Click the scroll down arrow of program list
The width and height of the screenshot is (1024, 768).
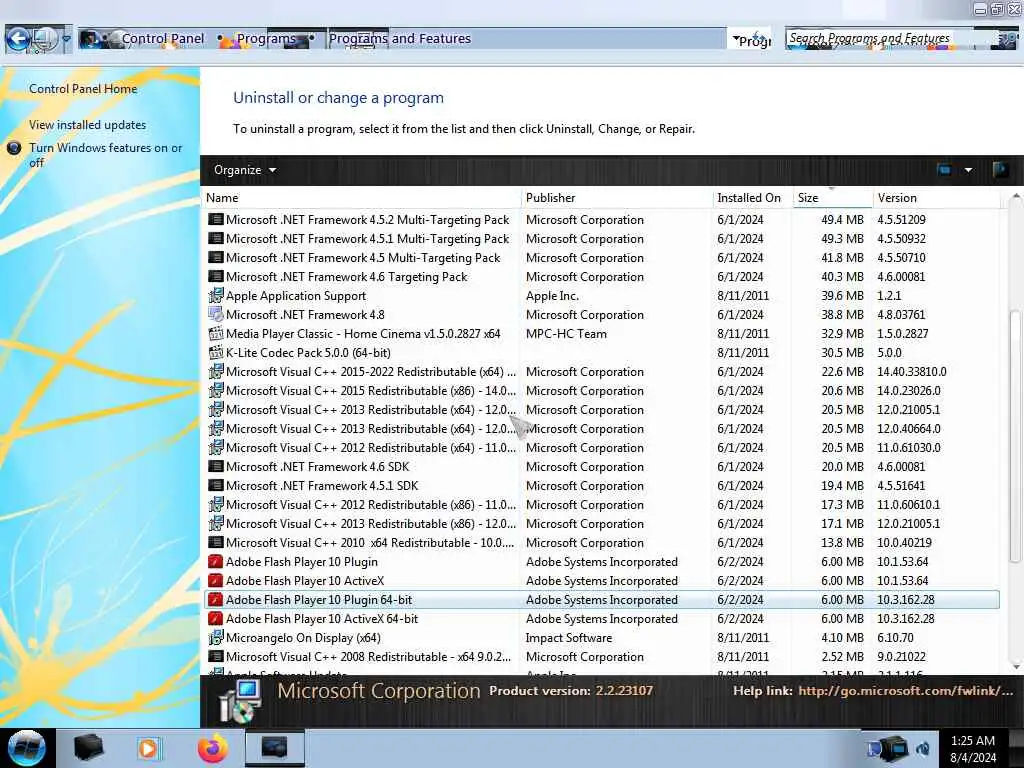(1016, 667)
